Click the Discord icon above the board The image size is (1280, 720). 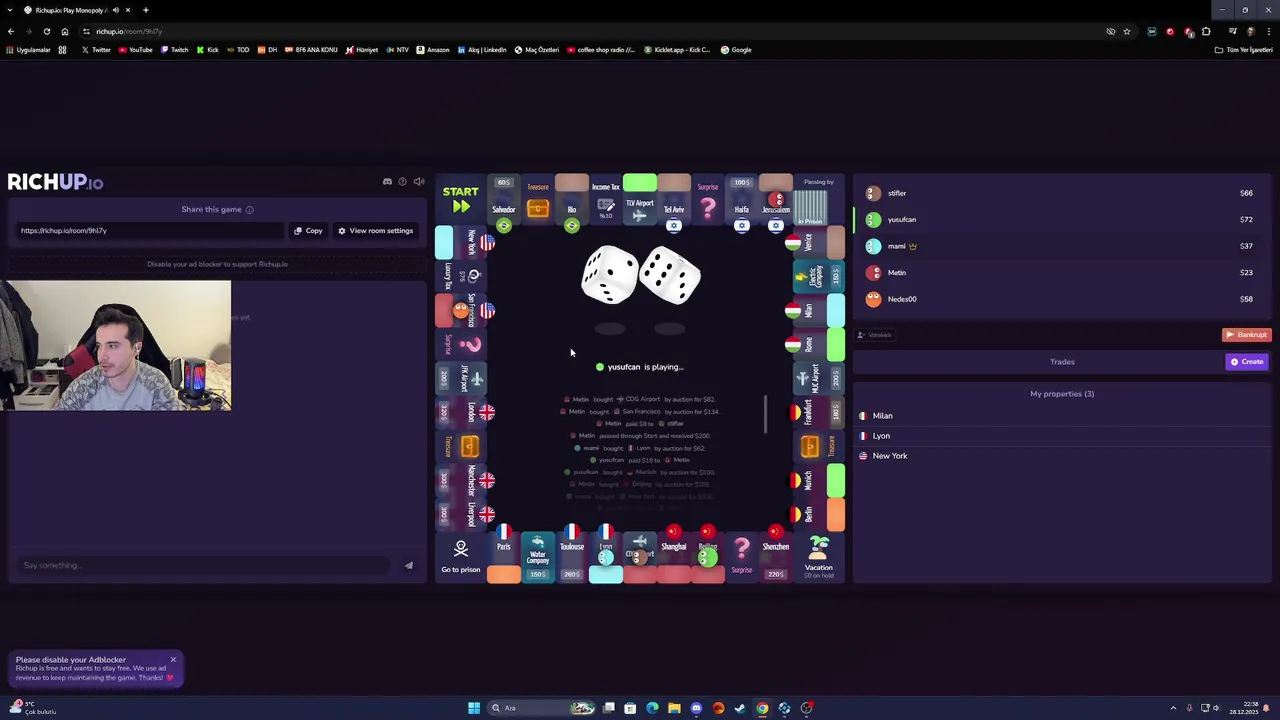387,182
